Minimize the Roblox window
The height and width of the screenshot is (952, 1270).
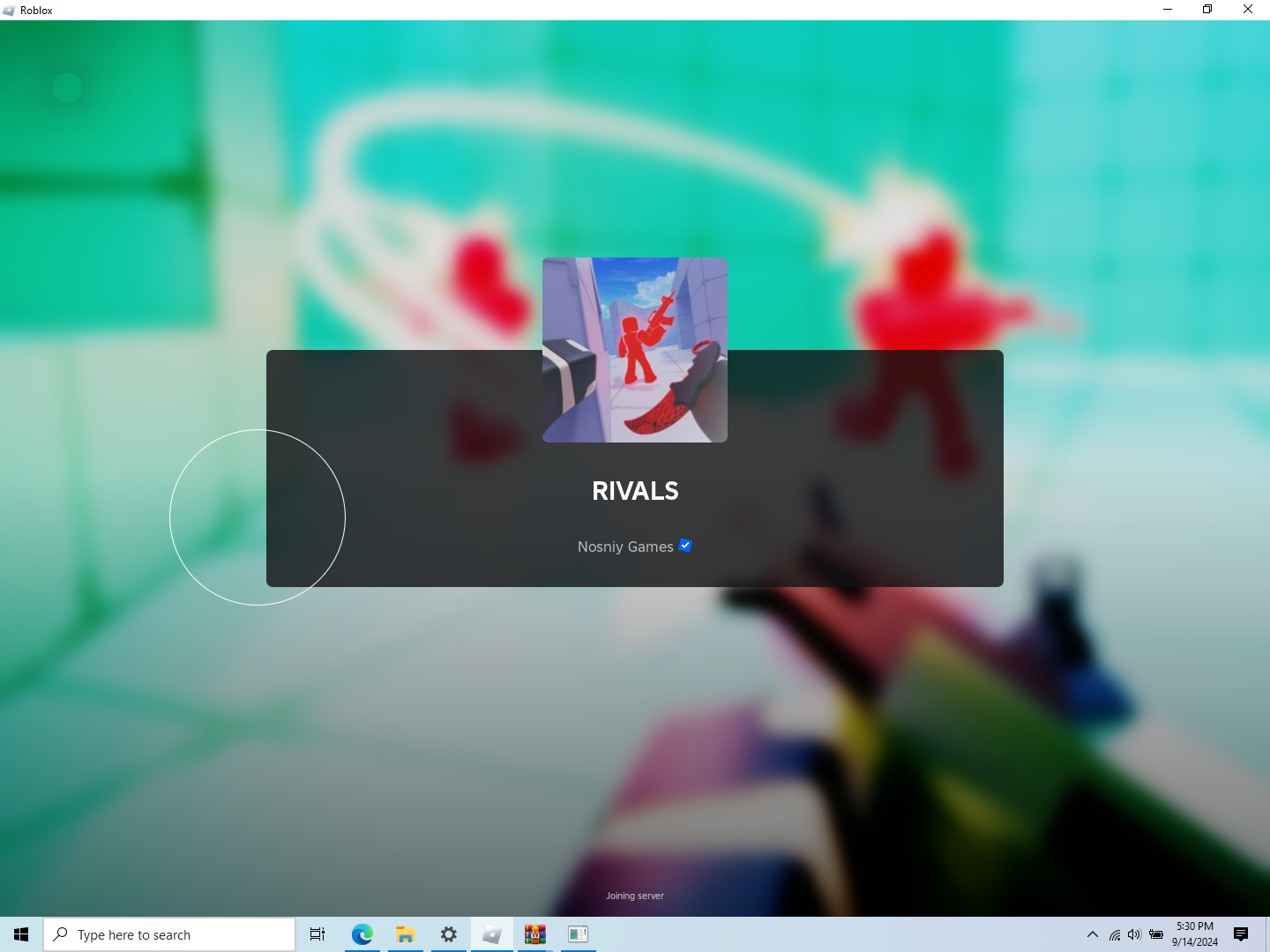[1168, 10]
